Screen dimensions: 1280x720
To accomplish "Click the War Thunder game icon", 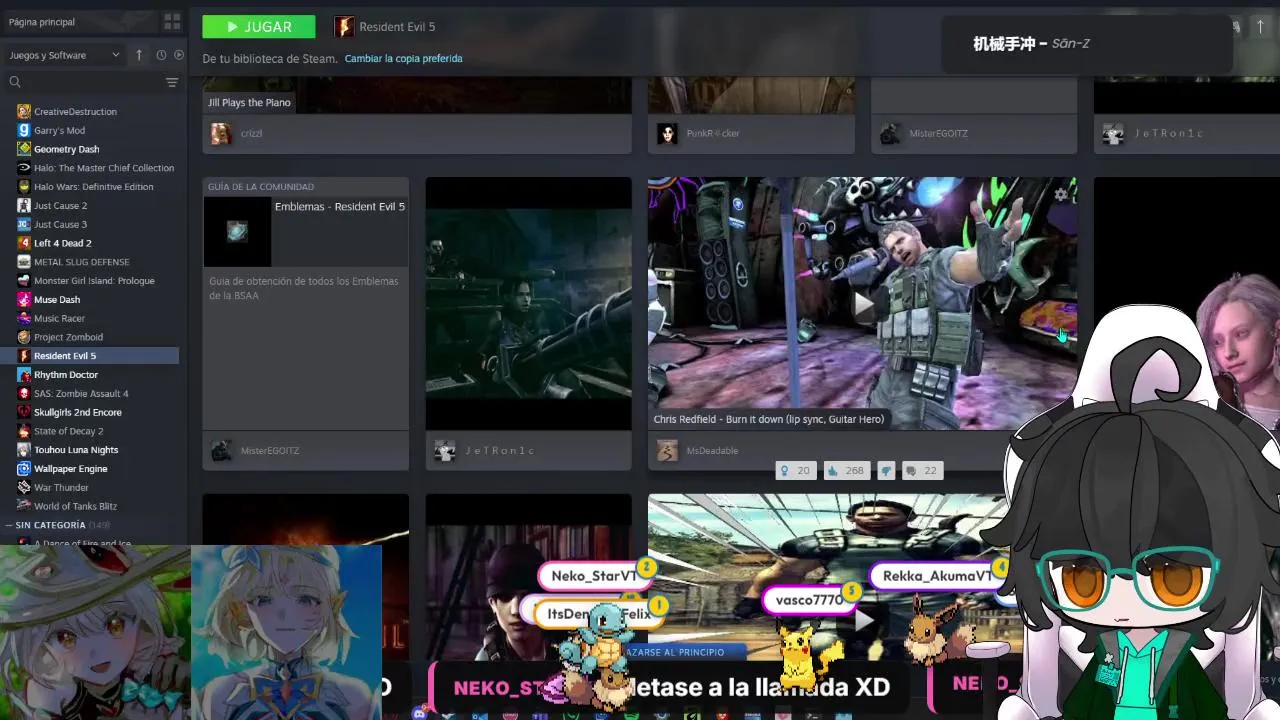I will [24, 487].
